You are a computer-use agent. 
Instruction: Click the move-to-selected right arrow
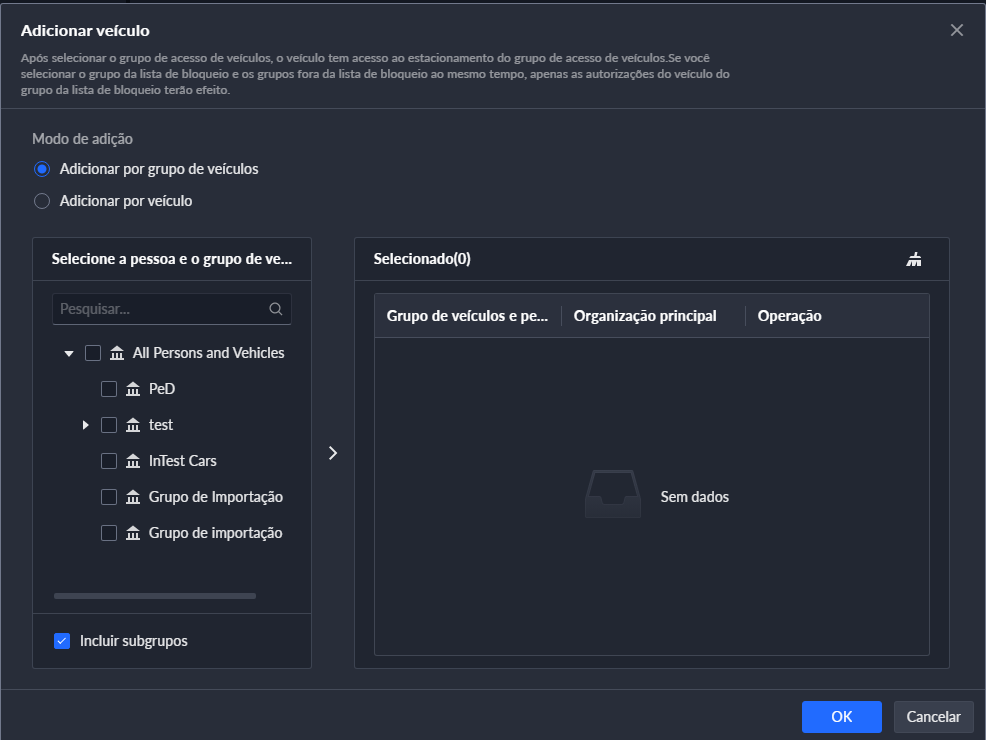333,453
